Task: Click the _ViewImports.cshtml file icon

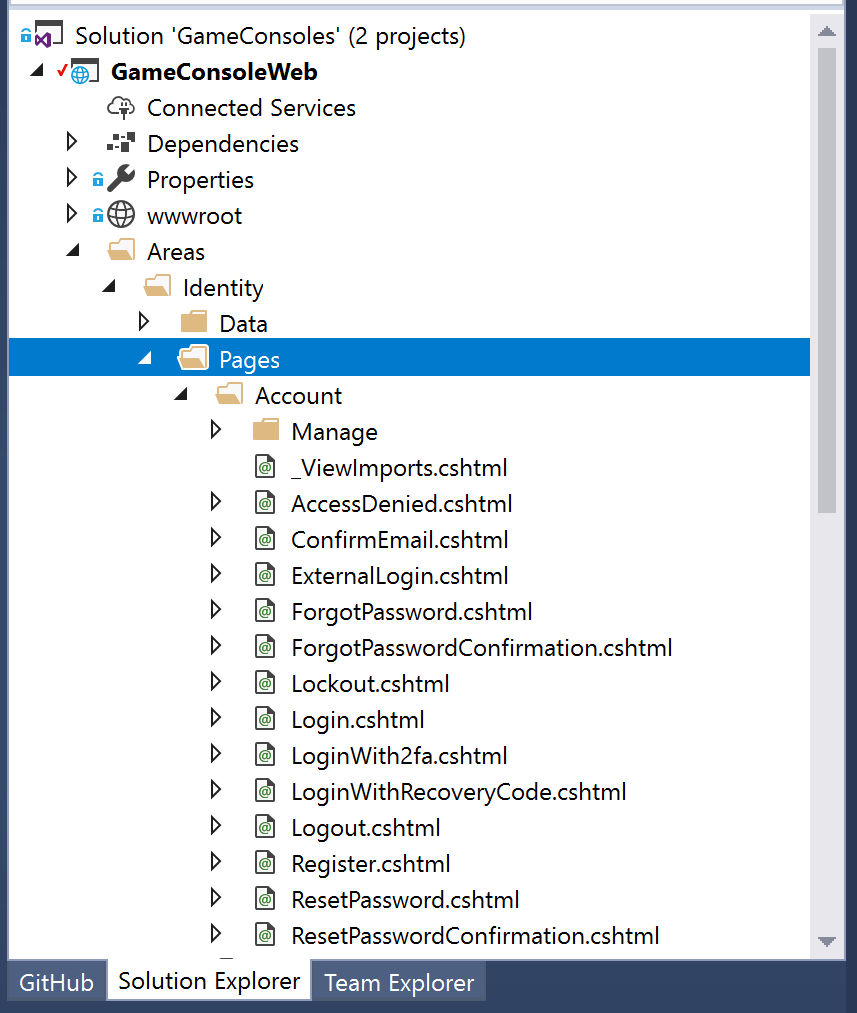Action: point(265,467)
